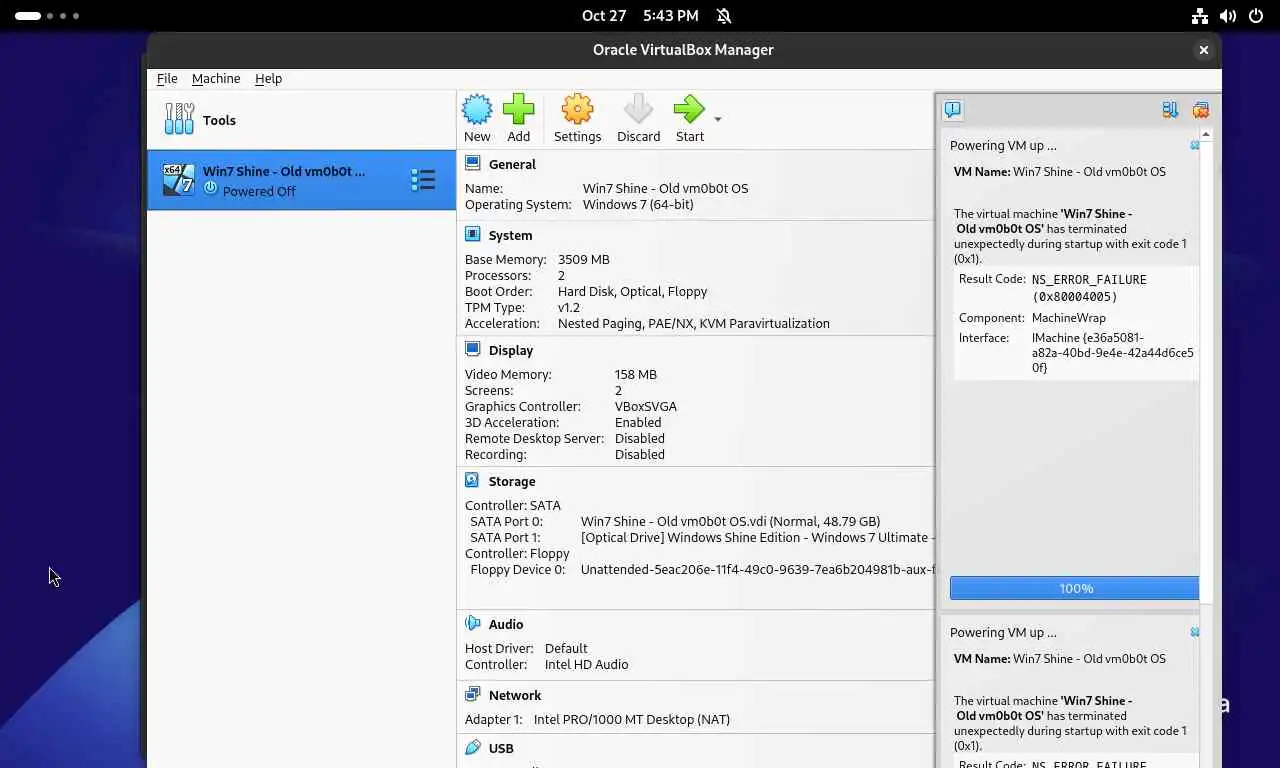This screenshot has height=768, width=1280.
Task: Click Boot Order value Hard Disk, Optical, Floppy
Action: click(632, 291)
